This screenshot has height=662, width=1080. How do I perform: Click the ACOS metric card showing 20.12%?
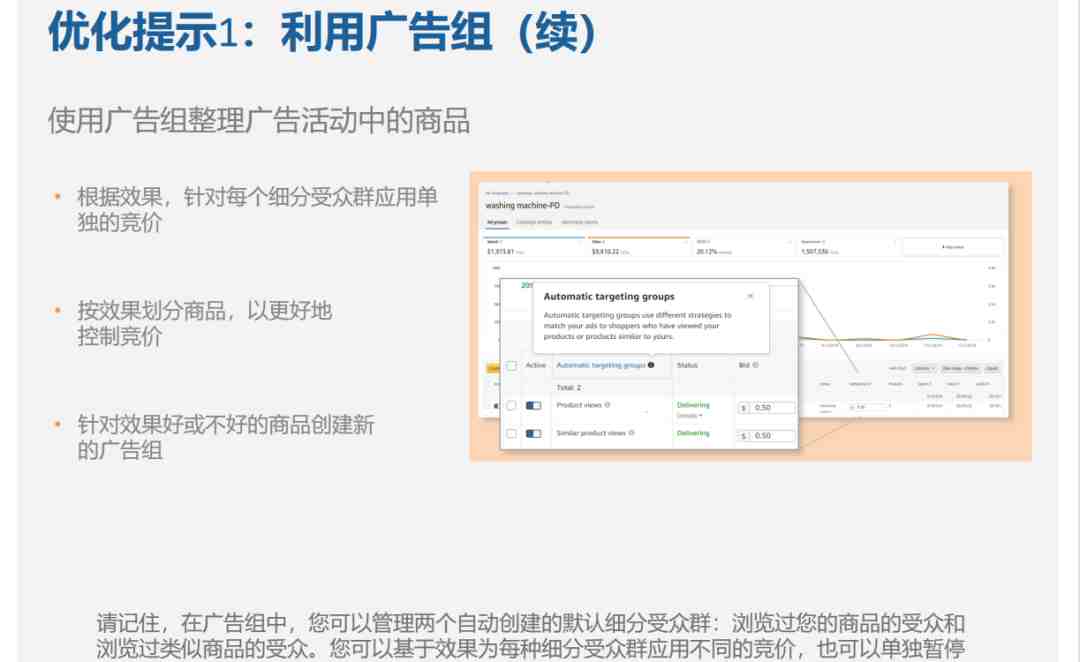(744, 247)
